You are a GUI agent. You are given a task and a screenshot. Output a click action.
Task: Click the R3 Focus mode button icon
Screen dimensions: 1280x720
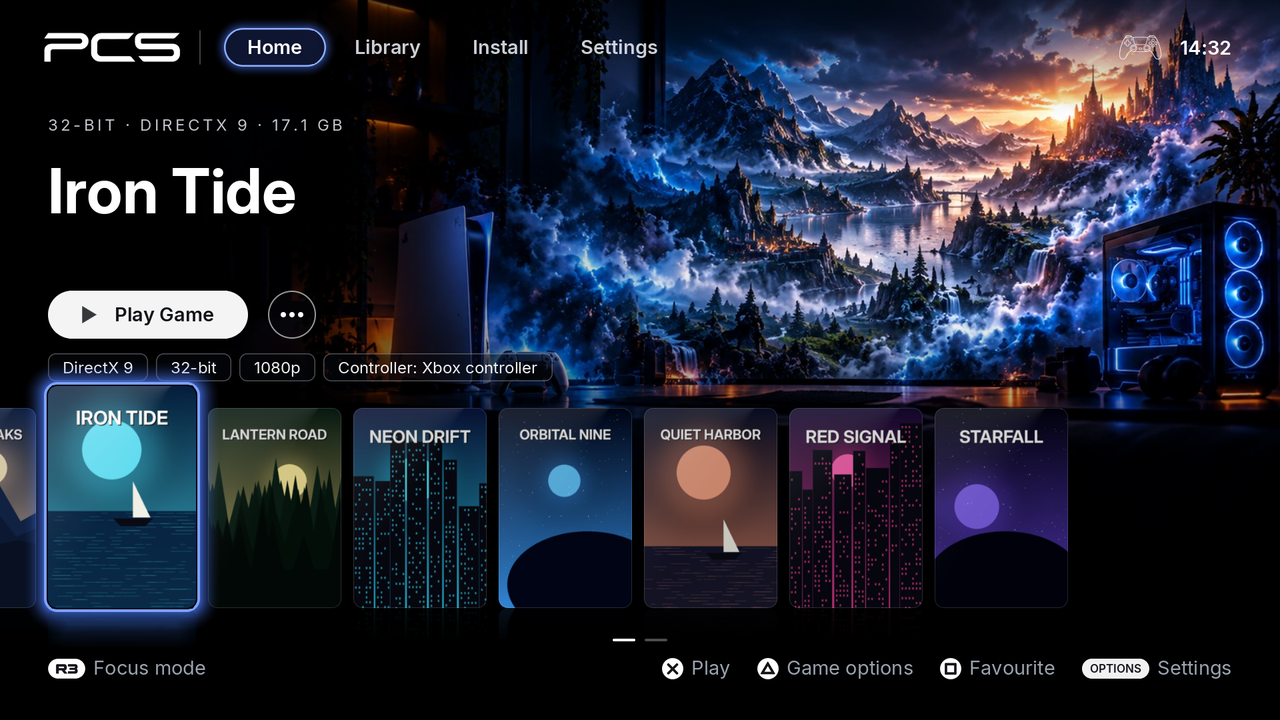[67, 668]
